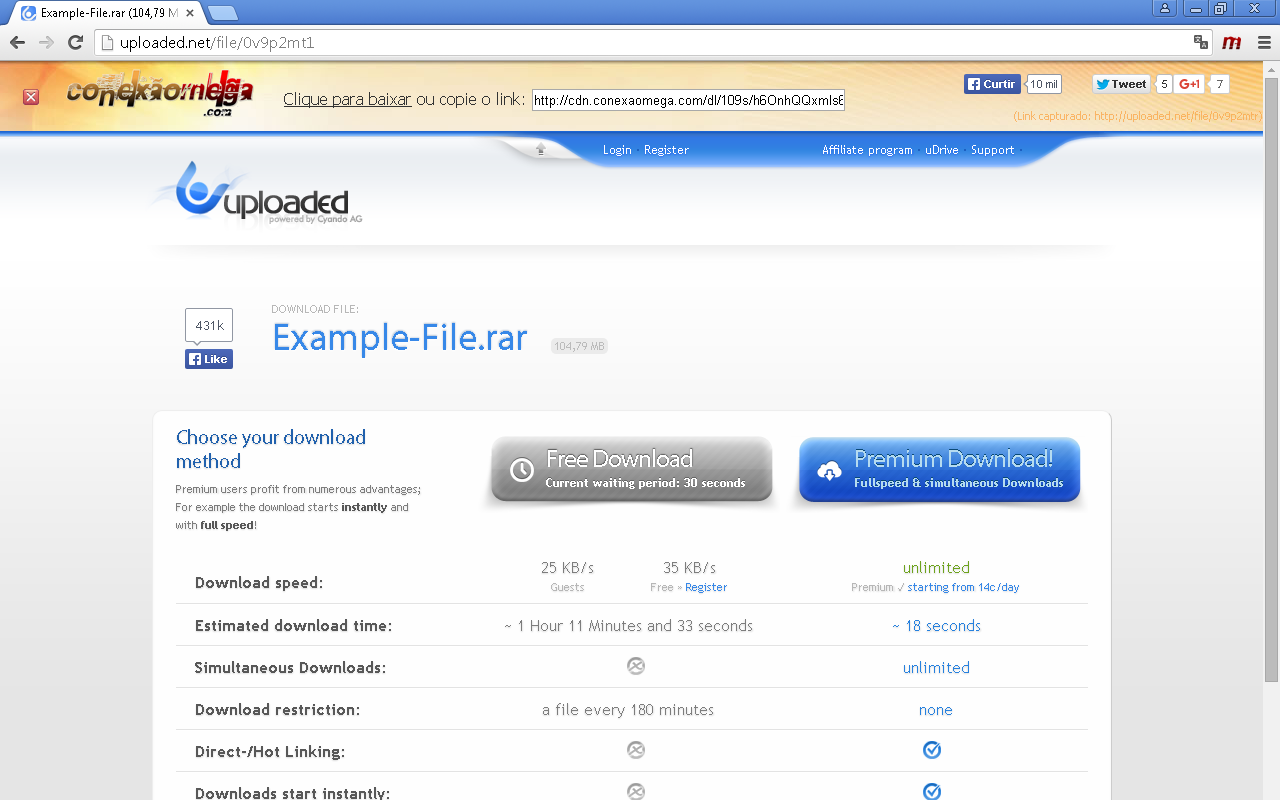Click none in Download restriction row
The image size is (1280, 800).
point(936,710)
